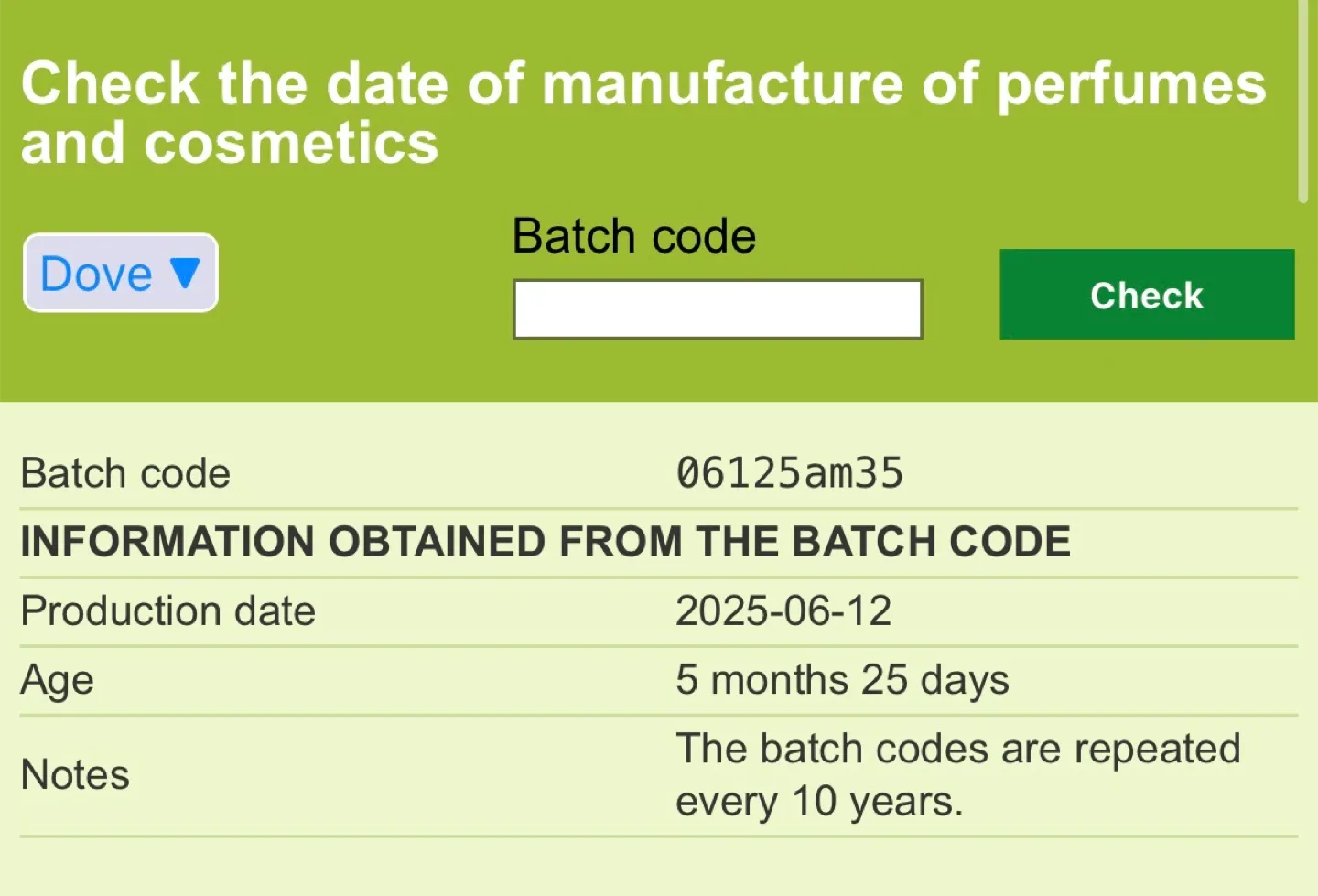Click the 'Dove' text in the brand selector

96,274
